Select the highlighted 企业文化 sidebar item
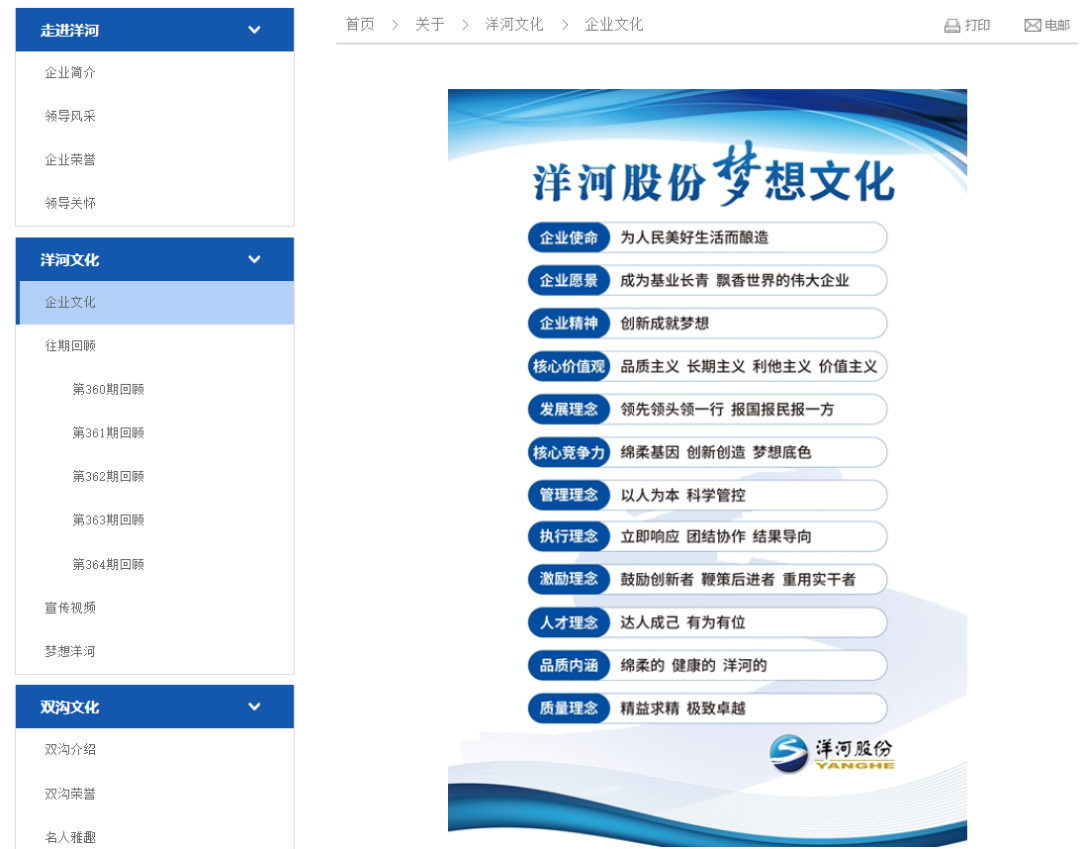The width and height of the screenshot is (1080, 849). (155, 302)
